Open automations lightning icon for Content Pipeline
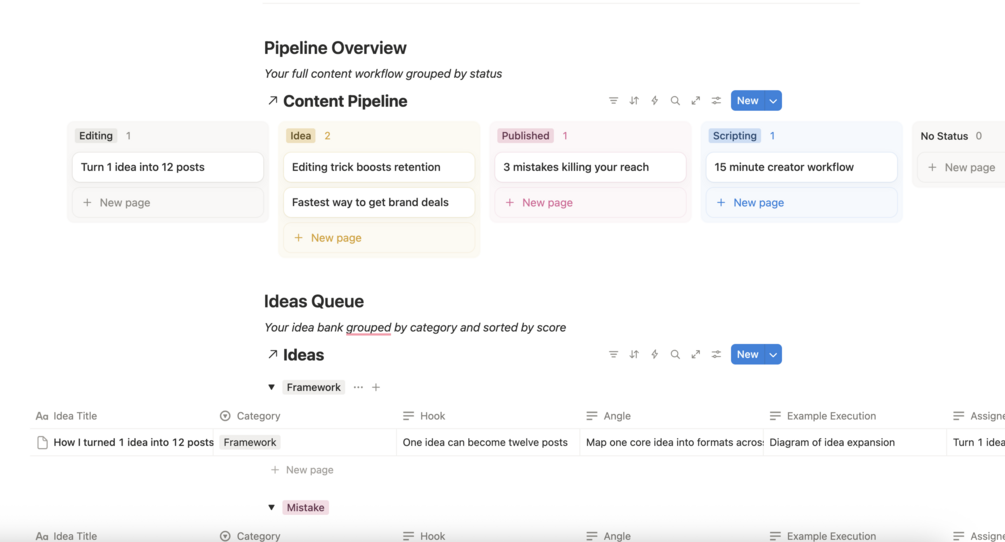 654,101
